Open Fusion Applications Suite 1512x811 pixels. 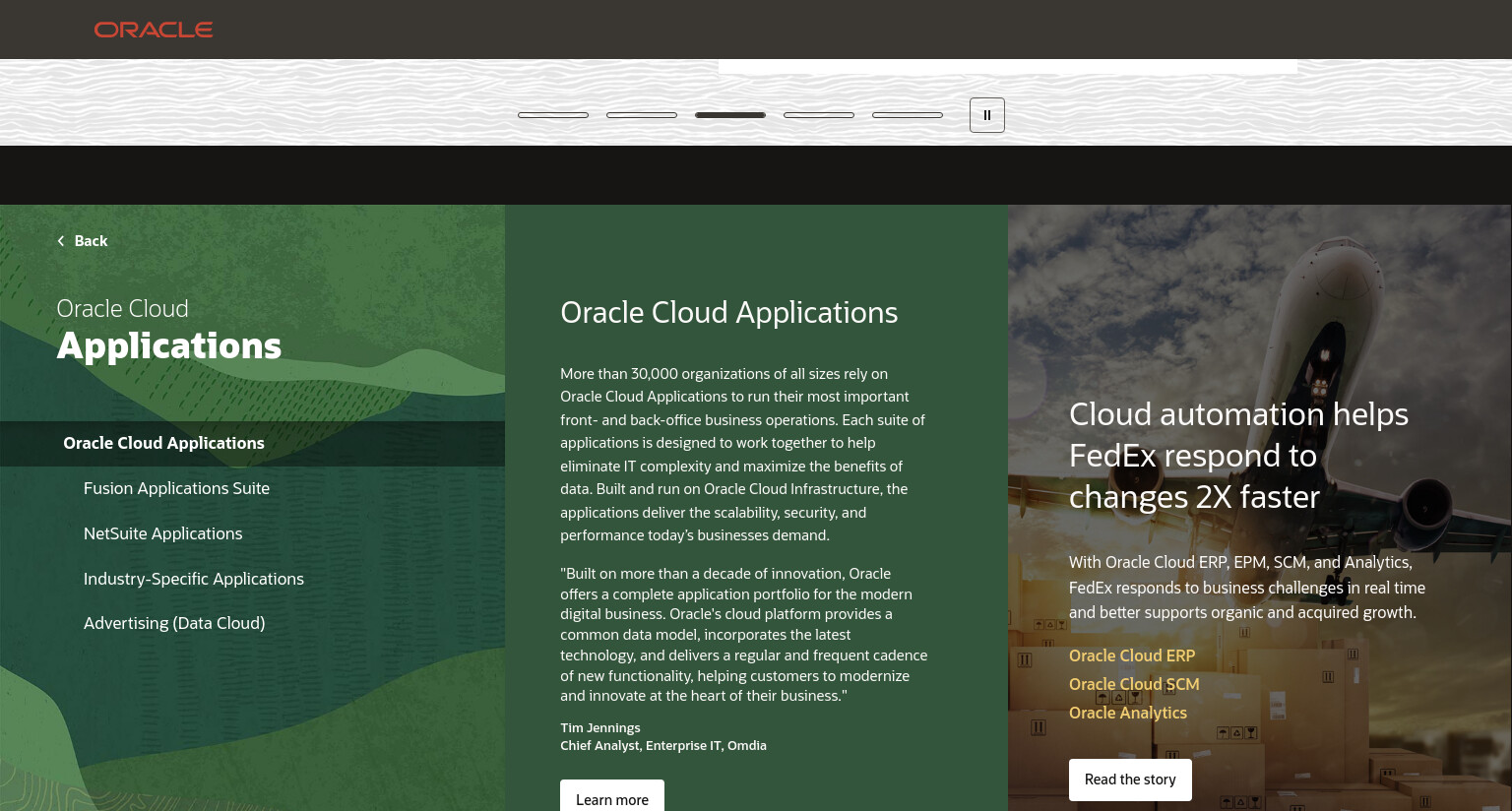176,488
